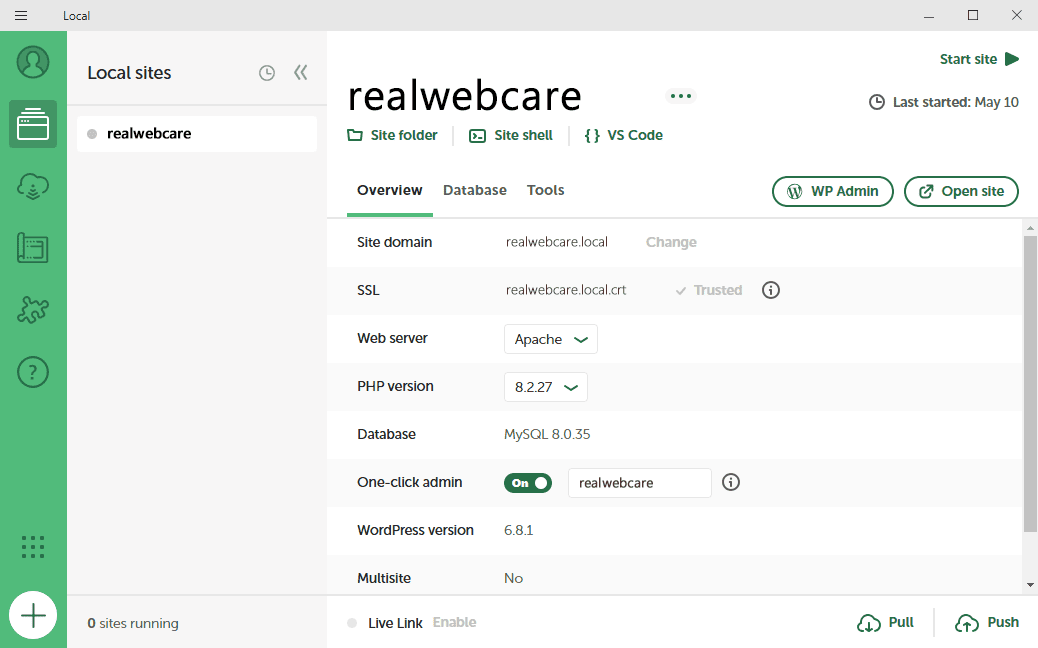
Task: Click the realwebcare.local domain text
Action: (x=557, y=242)
